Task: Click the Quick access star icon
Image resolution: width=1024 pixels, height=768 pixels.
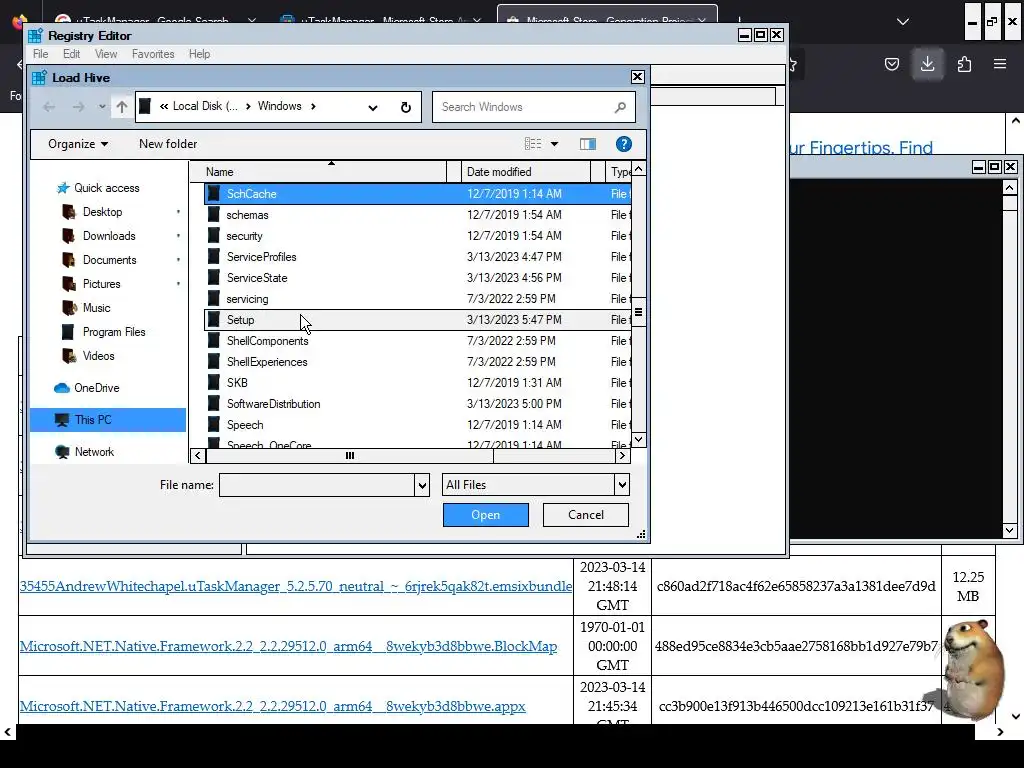Action: (x=63, y=188)
